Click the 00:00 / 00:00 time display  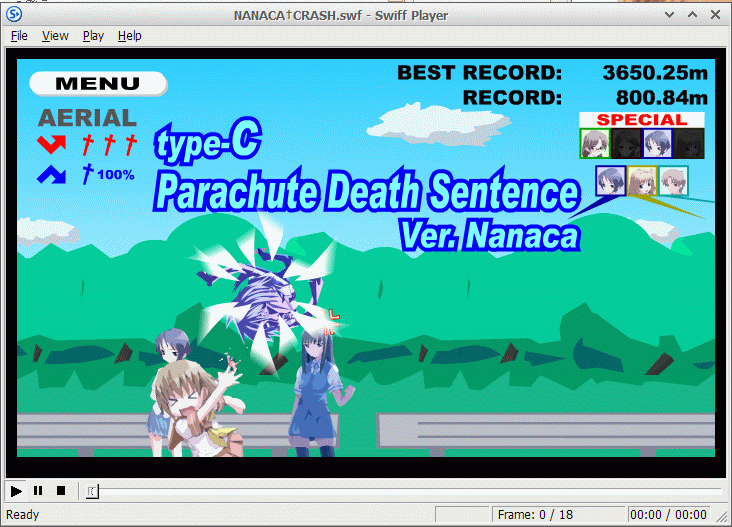click(x=668, y=514)
